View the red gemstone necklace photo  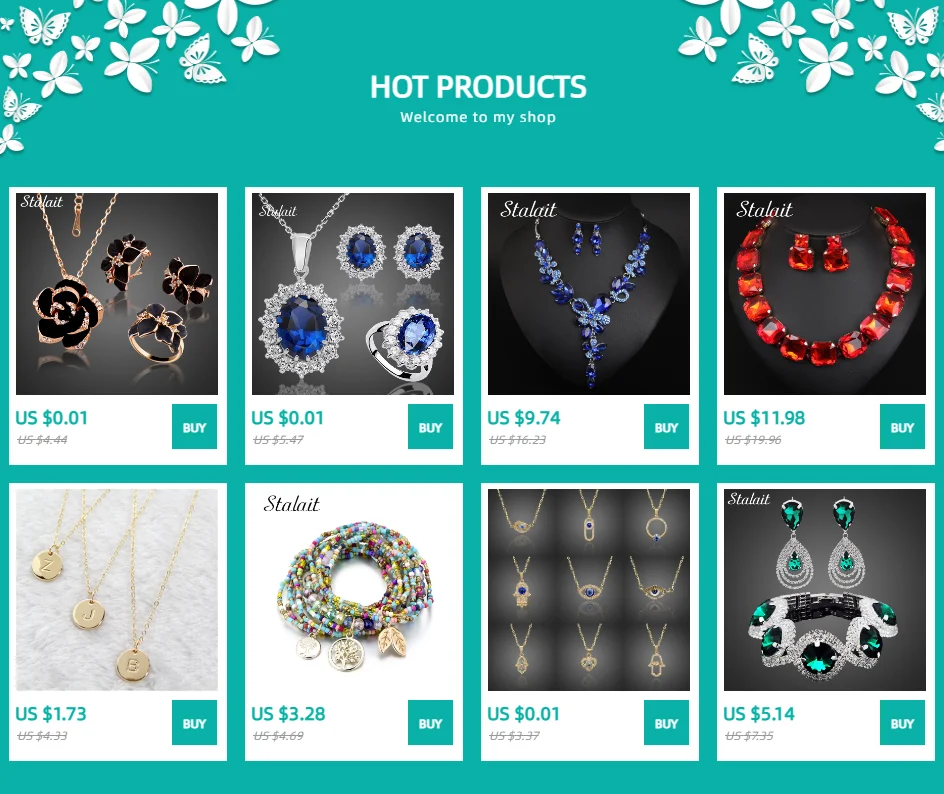(x=825, y=294)
